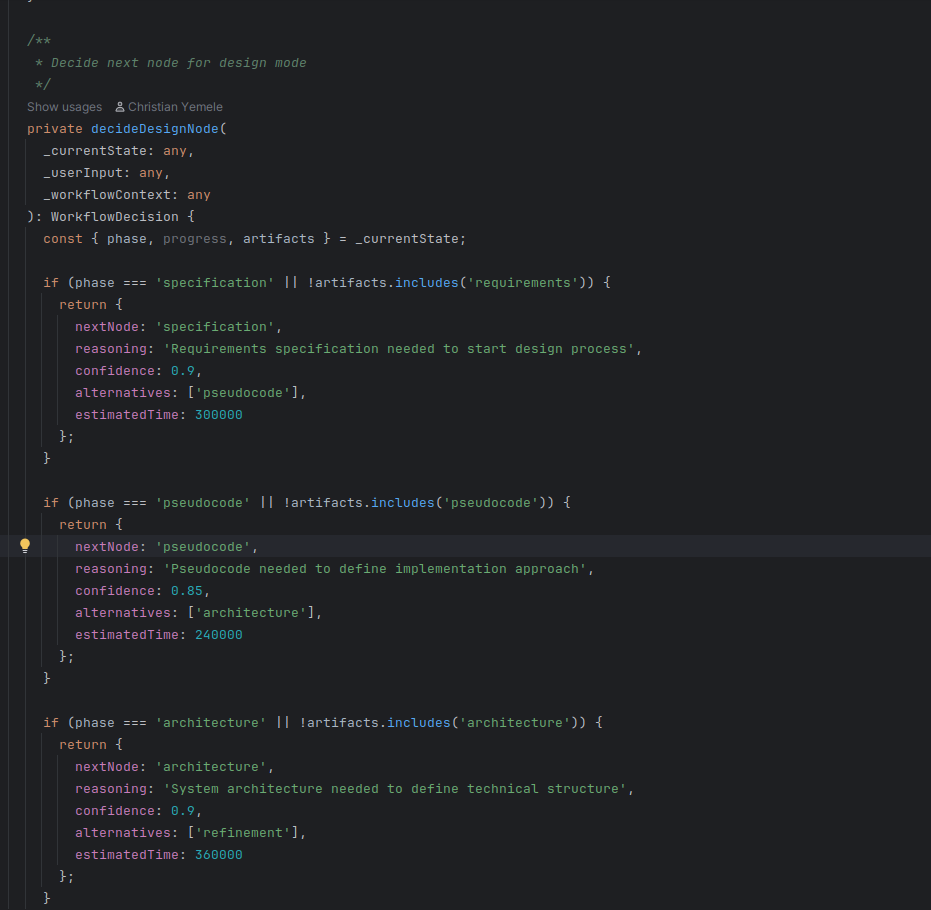Viewport: 931px width, 910px height.
Task: Click the 'Decide next node for design mode' comment
Action: coord(178,63)
